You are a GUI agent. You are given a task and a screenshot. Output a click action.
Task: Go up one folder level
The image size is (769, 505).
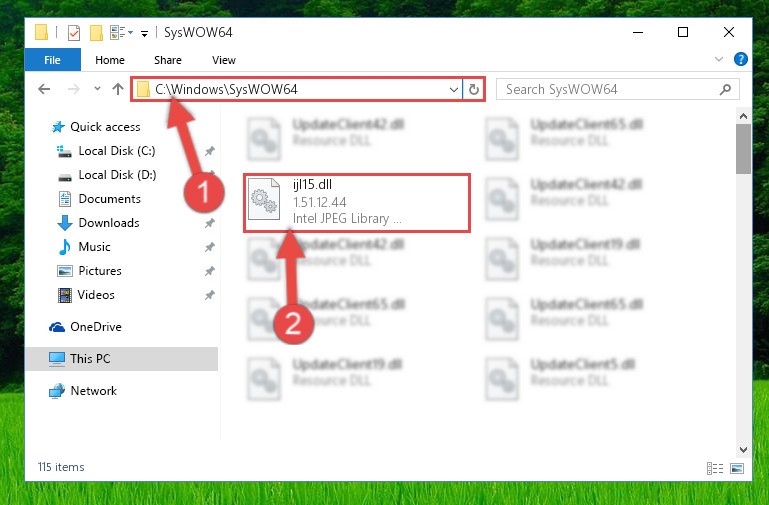pyautogui.click(x=118, y=89)
